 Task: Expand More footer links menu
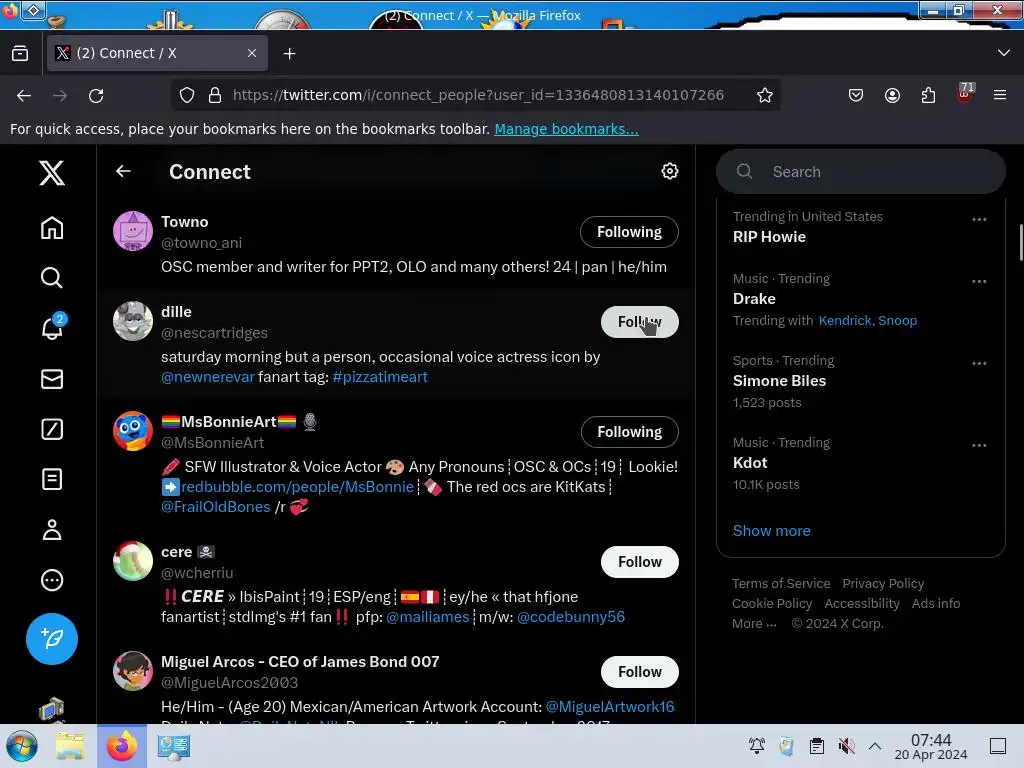[x=754, y=624]
